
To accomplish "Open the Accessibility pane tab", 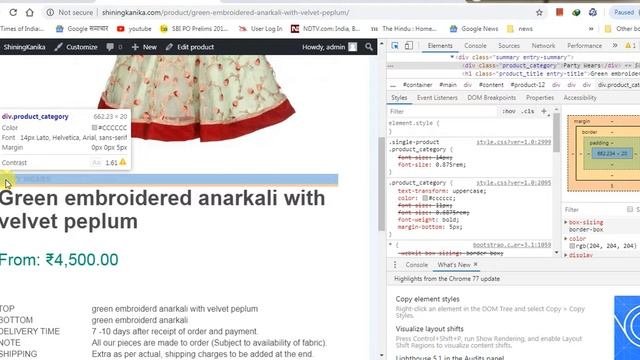I will click(x=580, y=98).
